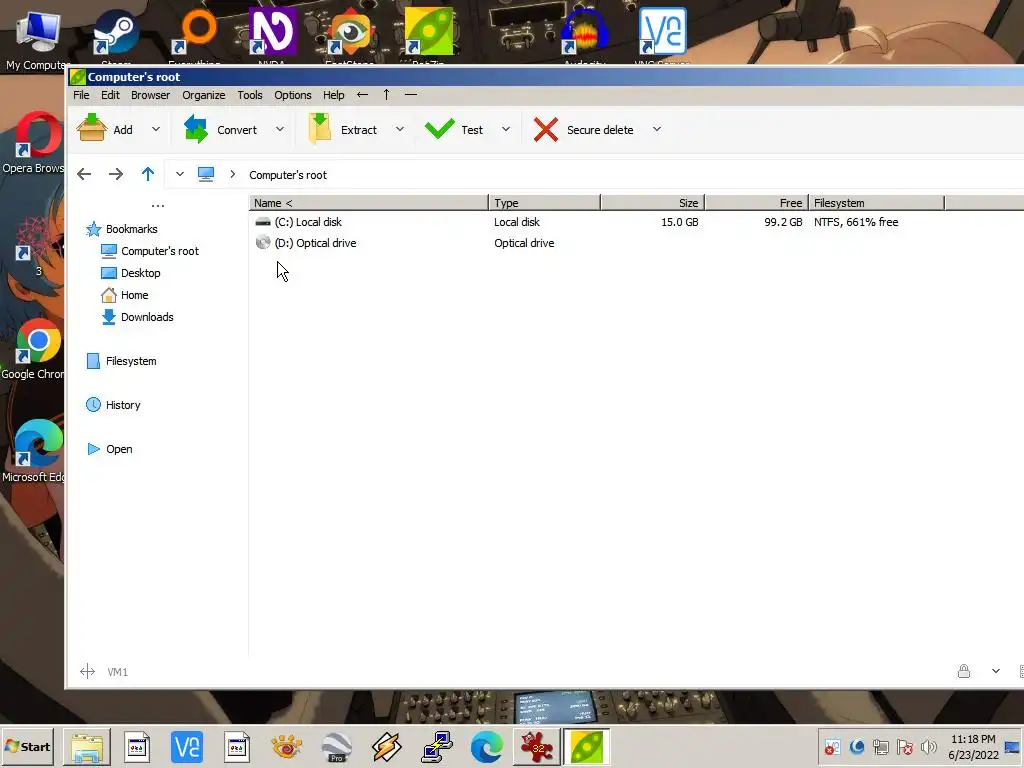Sort by the Filesystem column header
Image resolution: width=1024 pixels, height=768 pixels.
[x=876, y=203]
